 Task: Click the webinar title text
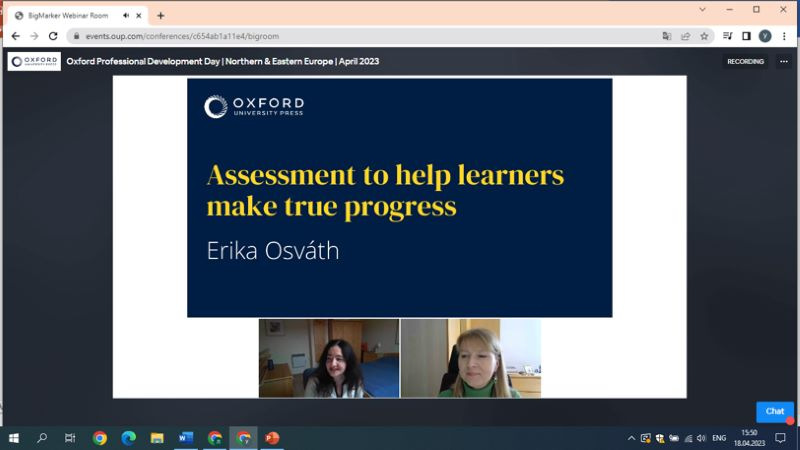click(x=222, y=61)
